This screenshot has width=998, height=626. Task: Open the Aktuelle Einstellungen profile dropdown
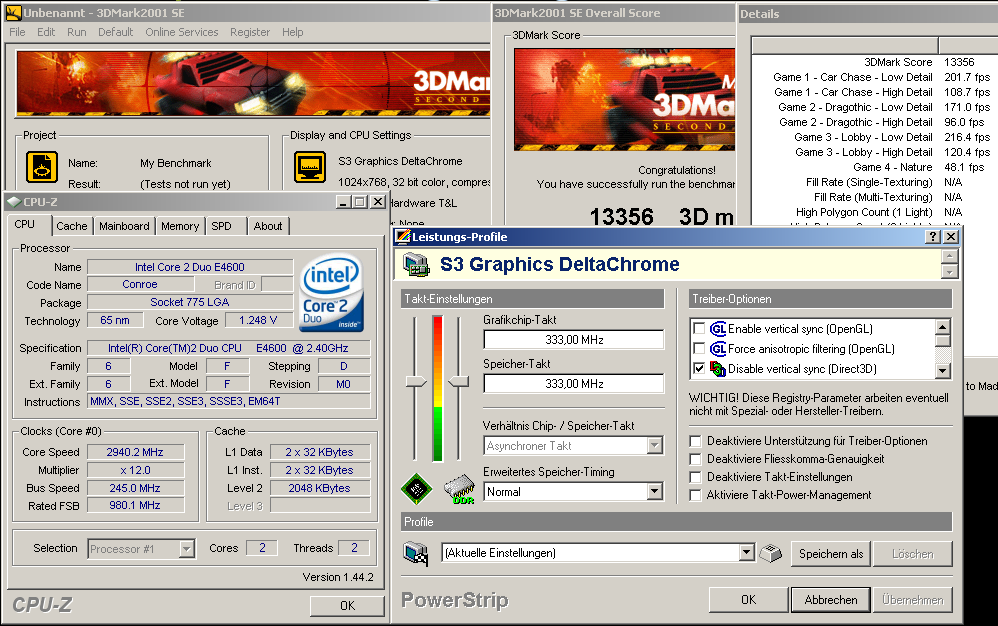coord(747,552)
